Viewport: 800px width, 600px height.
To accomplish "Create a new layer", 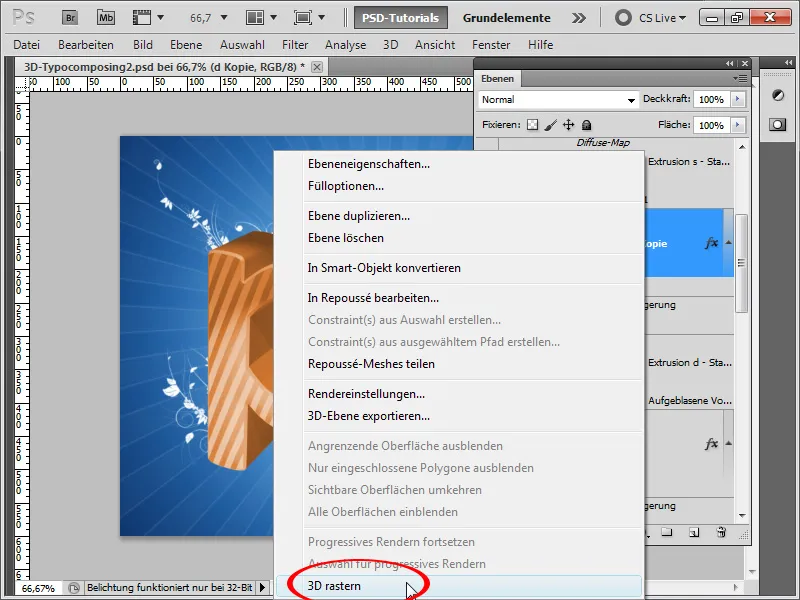I will (x=694, y=533).
